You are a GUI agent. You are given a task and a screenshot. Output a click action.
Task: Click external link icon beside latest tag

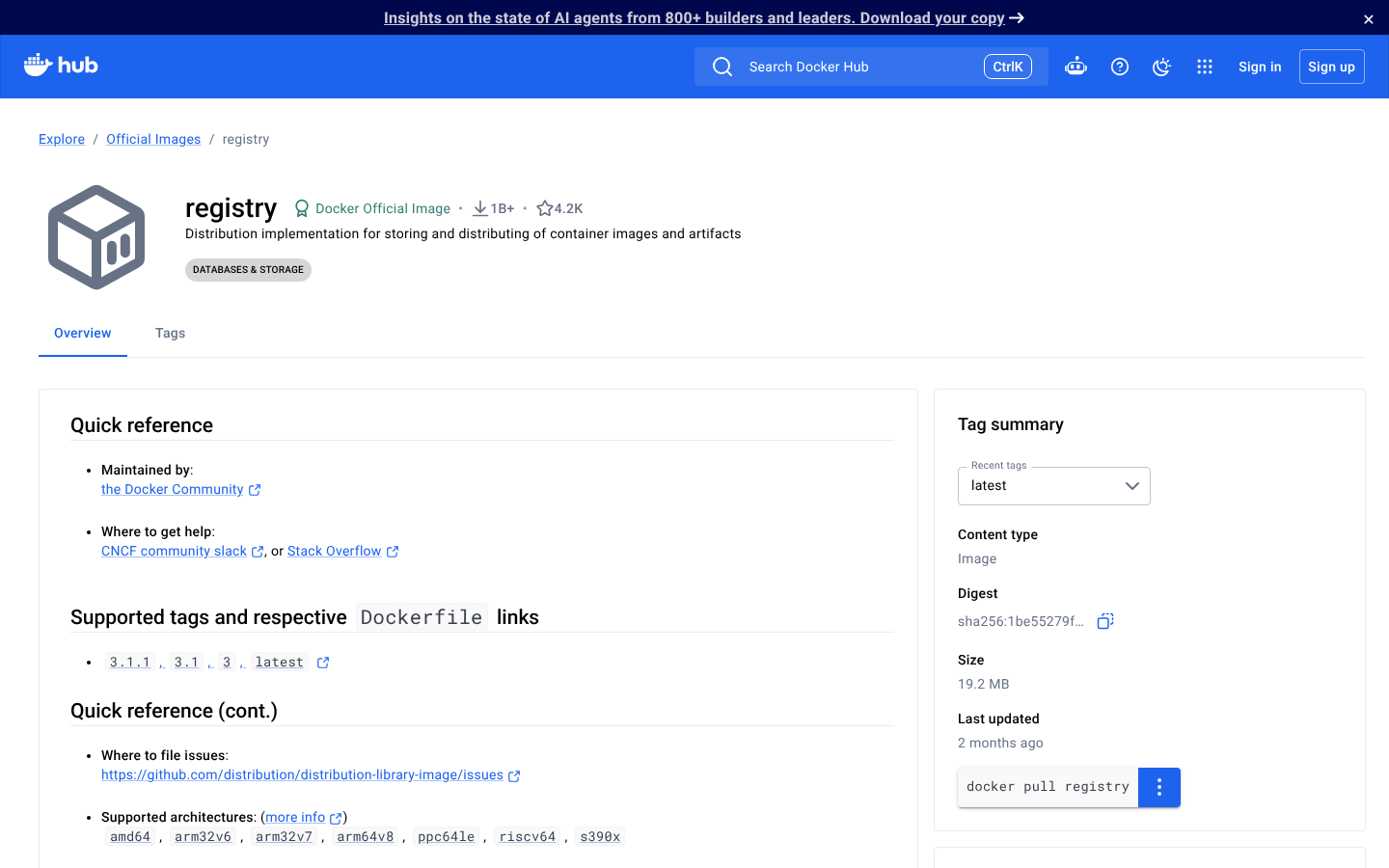[323, 663]
